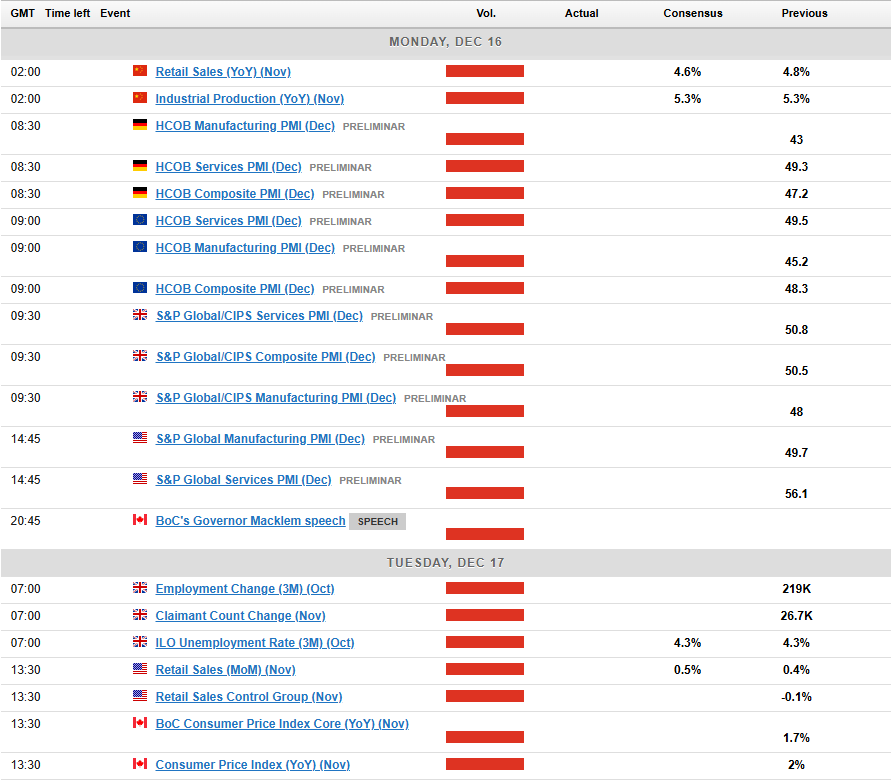Click UK flag beside Claimant Count Change

coord(140,615)
